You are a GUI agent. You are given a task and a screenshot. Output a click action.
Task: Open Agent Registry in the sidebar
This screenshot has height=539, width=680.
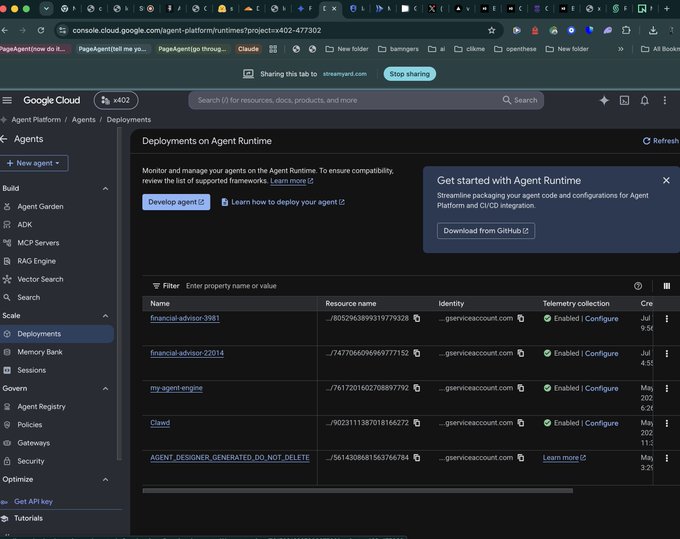41,407
